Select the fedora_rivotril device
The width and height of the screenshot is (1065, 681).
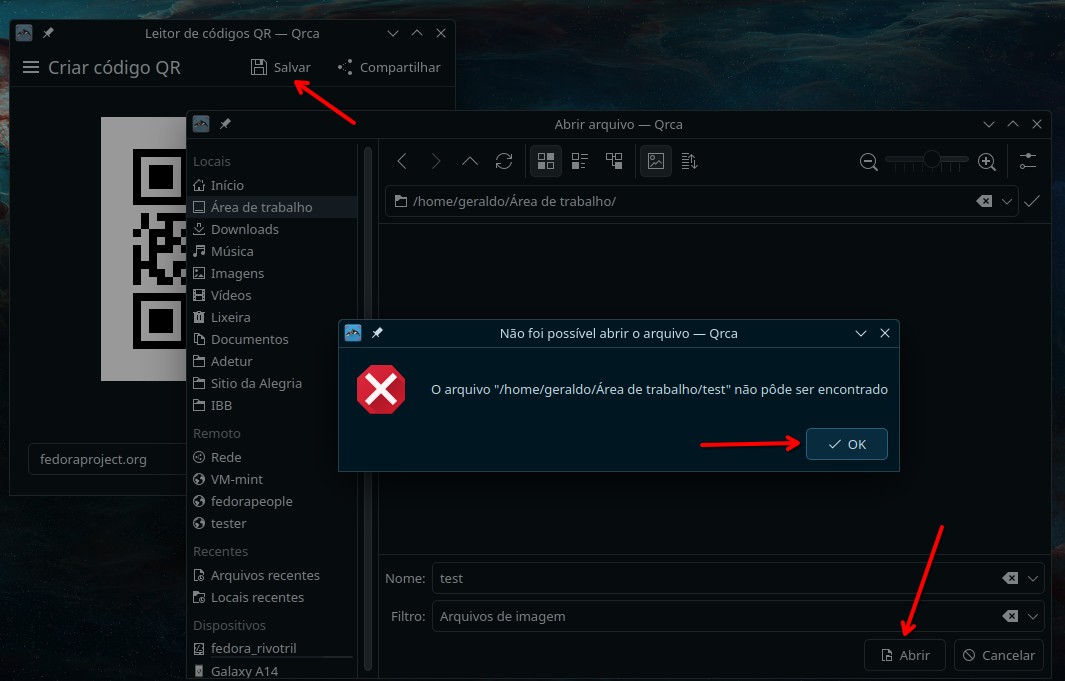(272, 648)
